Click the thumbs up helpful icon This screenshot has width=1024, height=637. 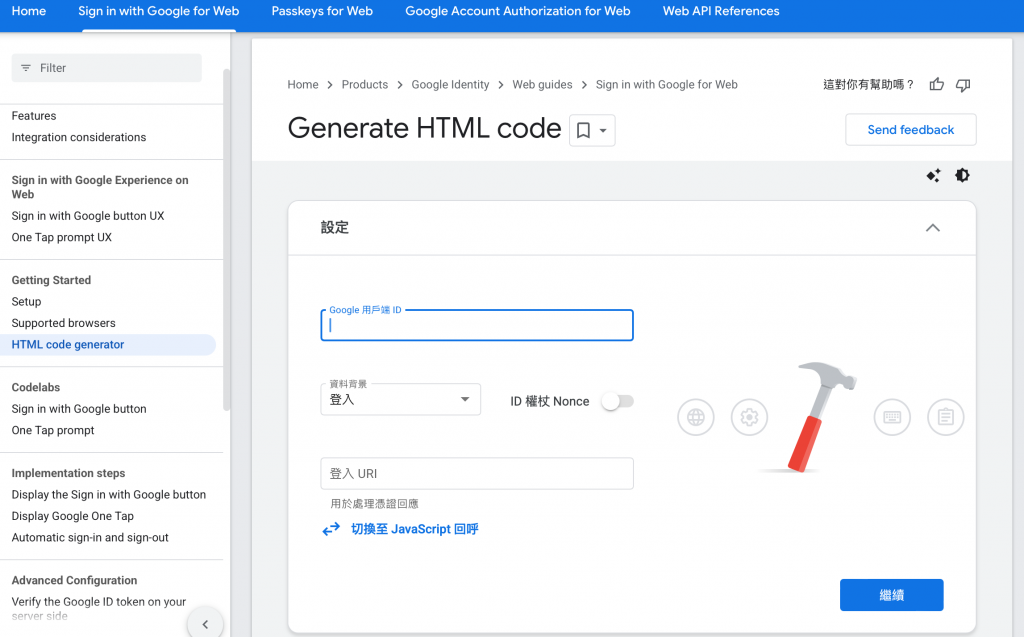click(x=936, y=84)
